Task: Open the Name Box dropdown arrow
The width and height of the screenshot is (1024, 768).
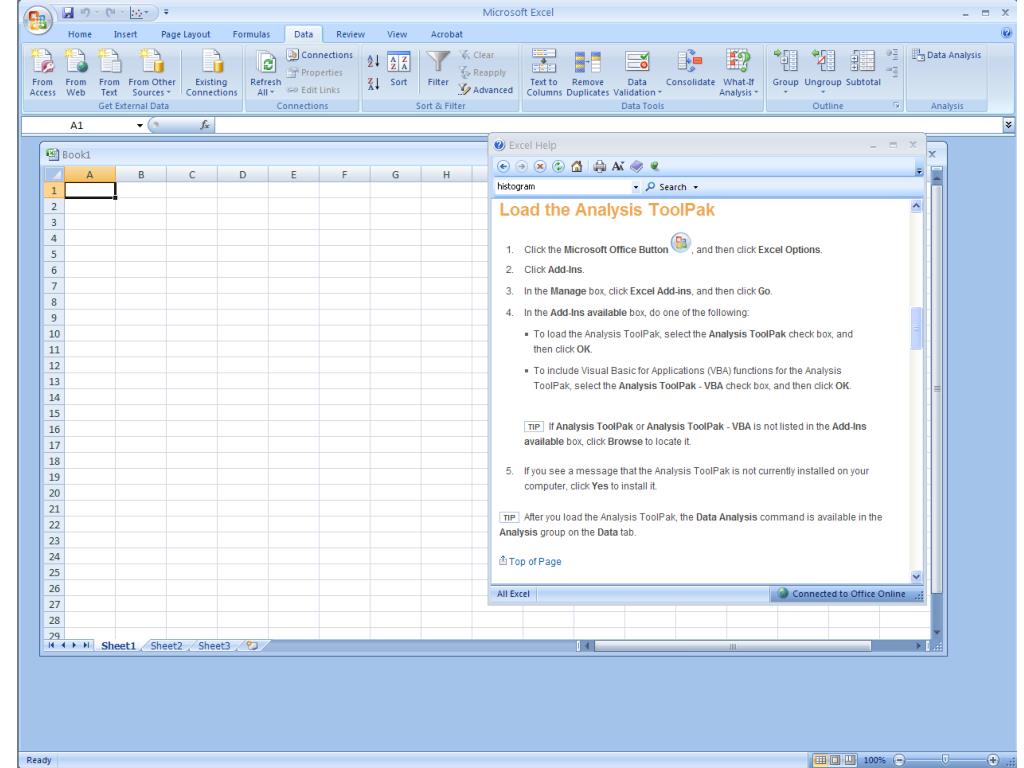Action: tap(140, 125)
